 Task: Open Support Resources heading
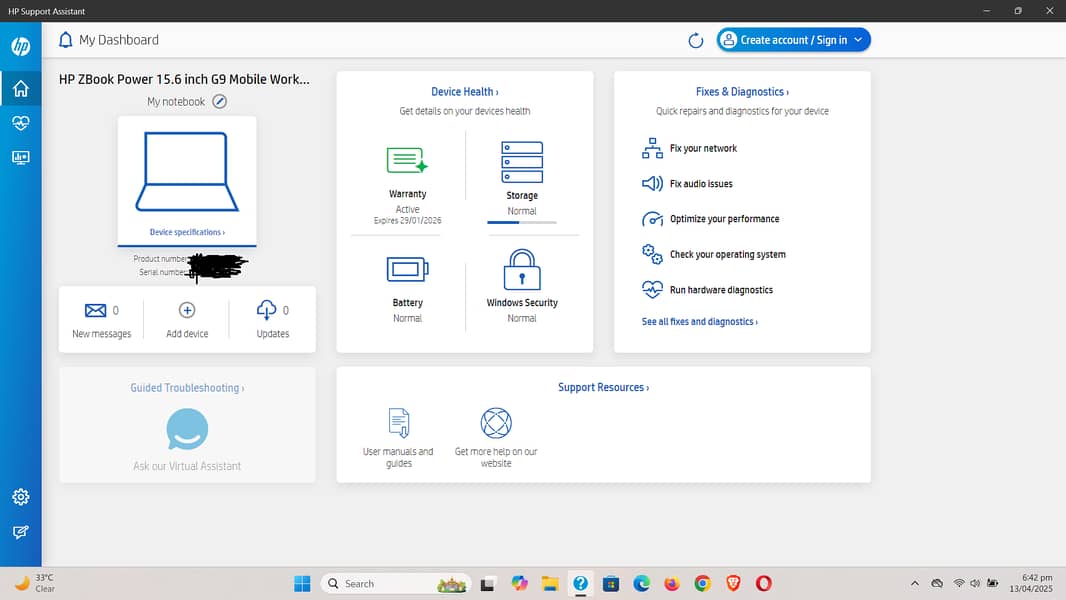[604, 387]
